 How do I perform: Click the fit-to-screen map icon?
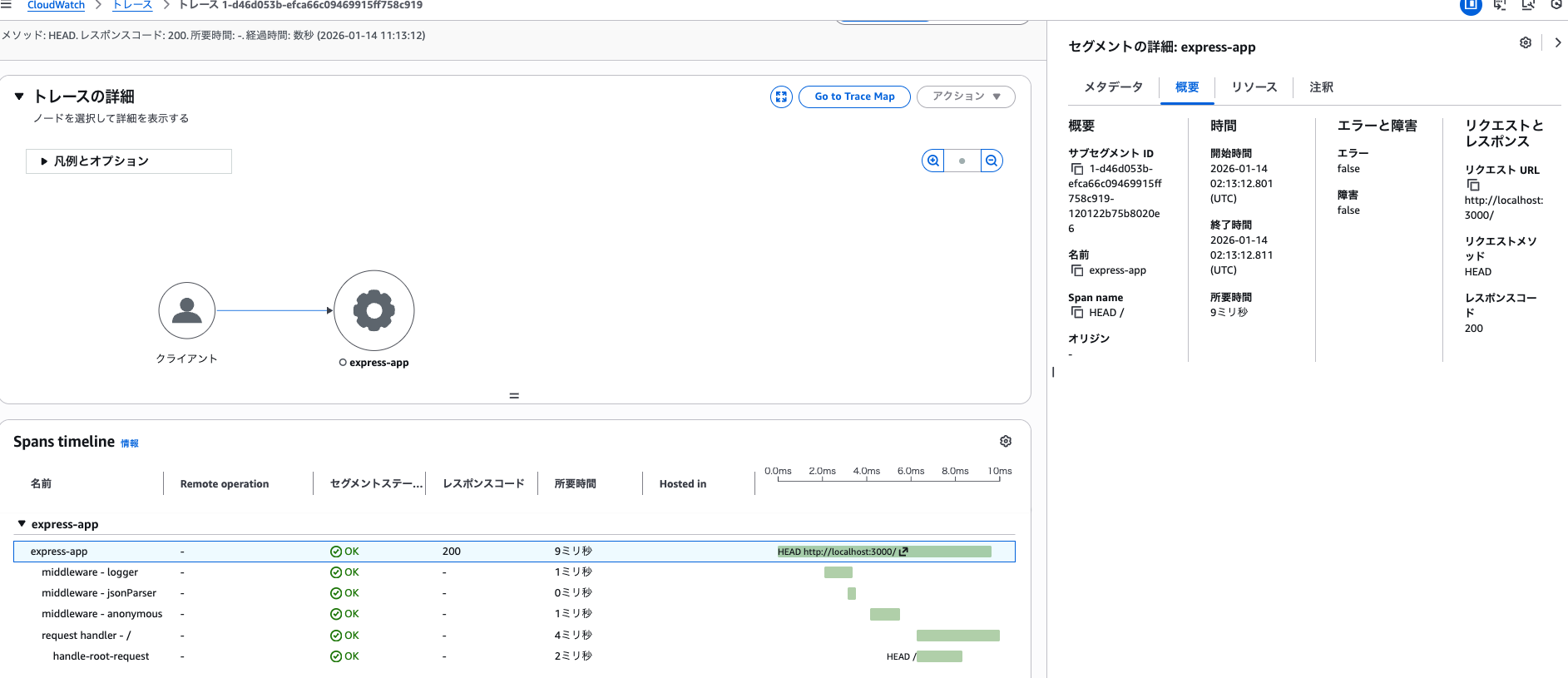pos(781,97)
